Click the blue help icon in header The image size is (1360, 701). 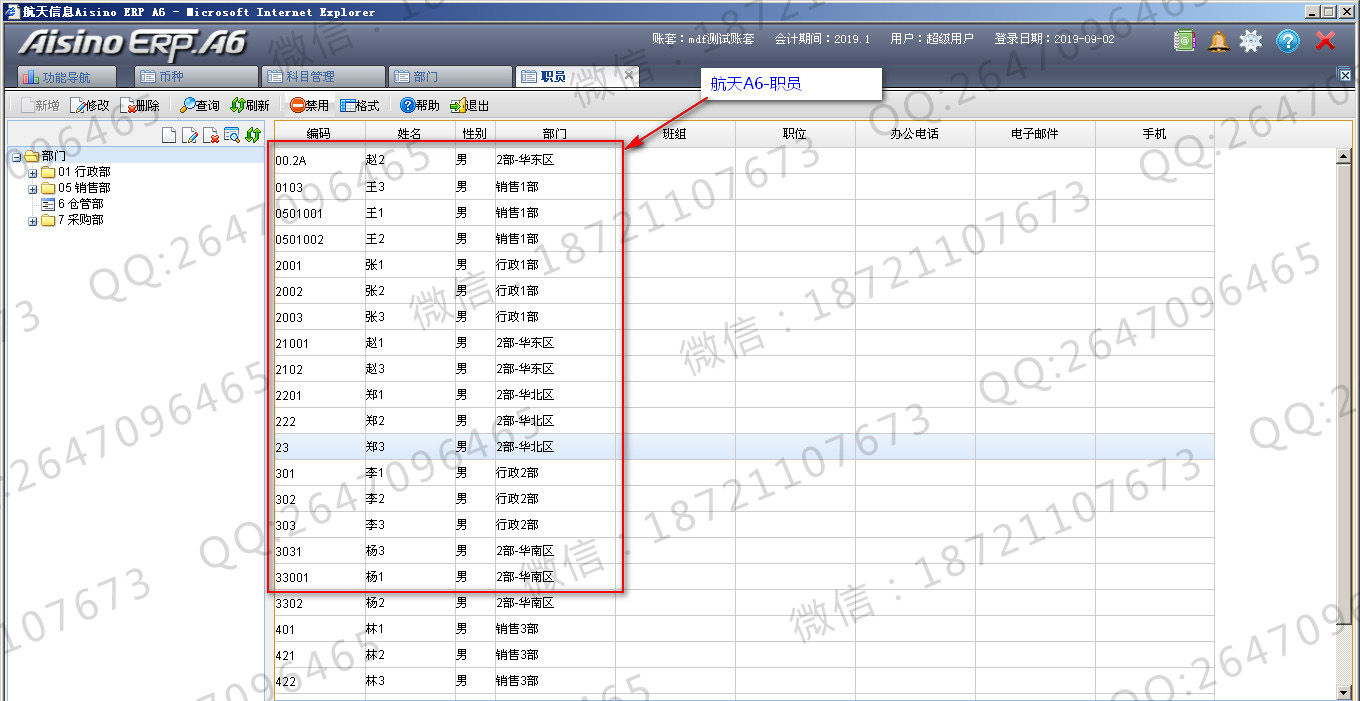point(1288,41)
